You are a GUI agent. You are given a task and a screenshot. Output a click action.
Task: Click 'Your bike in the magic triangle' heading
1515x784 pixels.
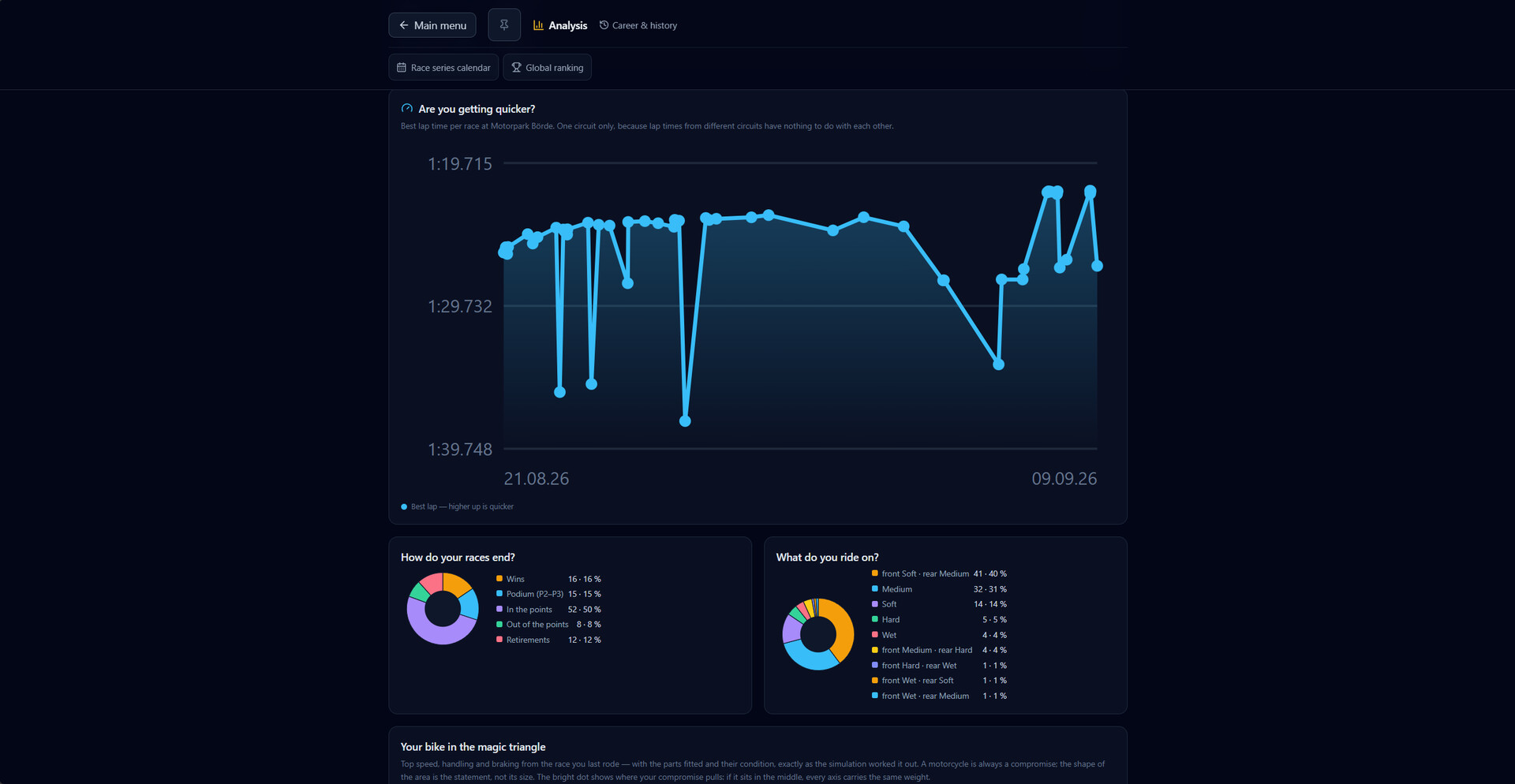[473, 747]
